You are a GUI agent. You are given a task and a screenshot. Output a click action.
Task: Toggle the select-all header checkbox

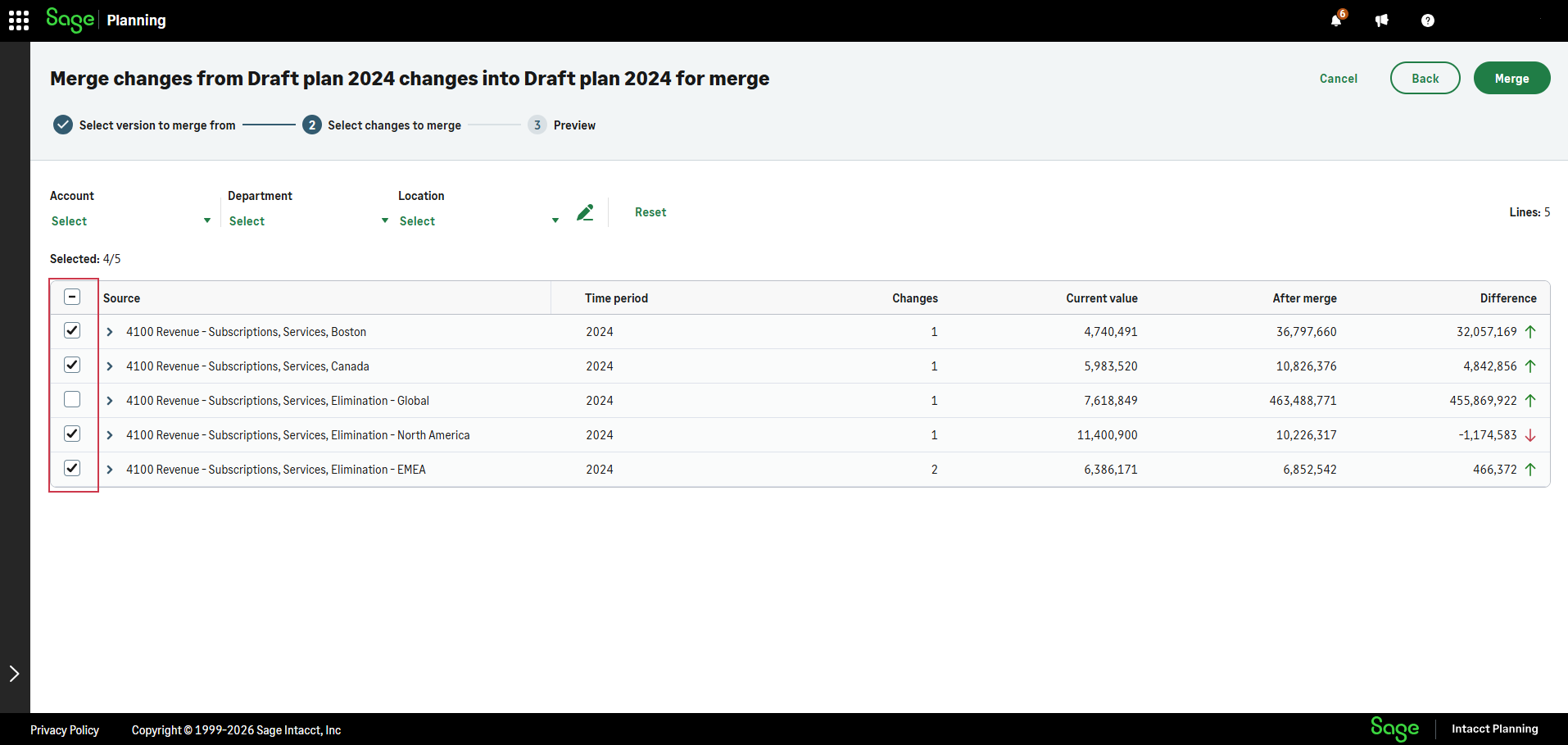[72, 297]
